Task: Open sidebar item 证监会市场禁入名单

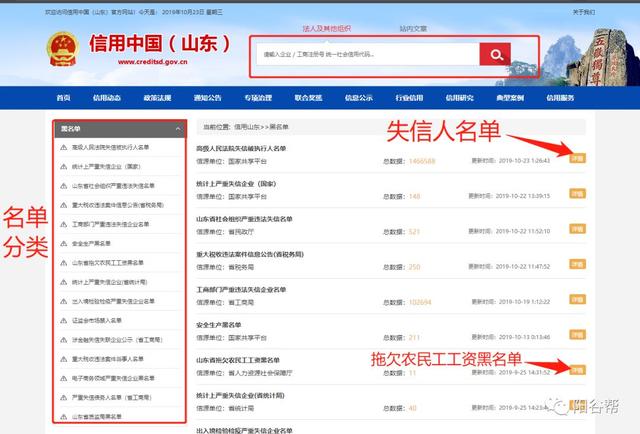Action: [x=97, y=320]
